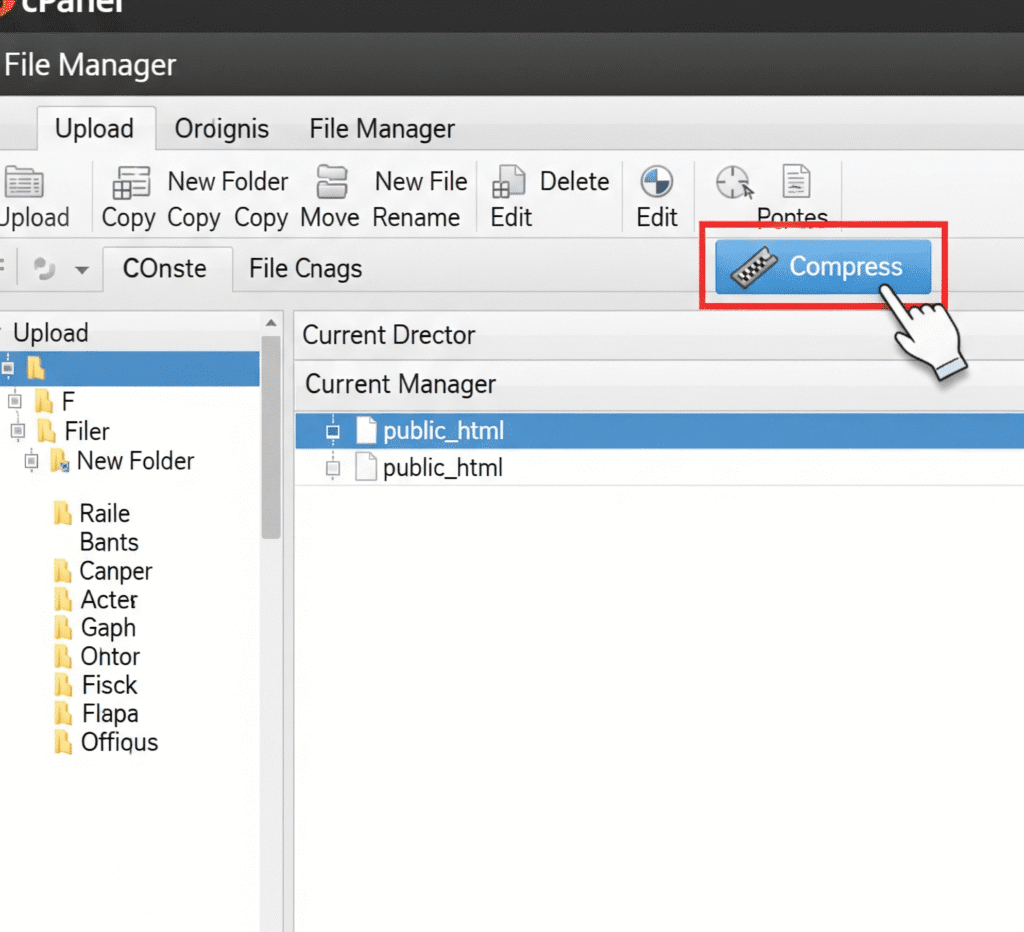The width and height of the screenshot is (1024, 932).
Task: Open the Offiqus folder
Action: click(x=120, y=743)
